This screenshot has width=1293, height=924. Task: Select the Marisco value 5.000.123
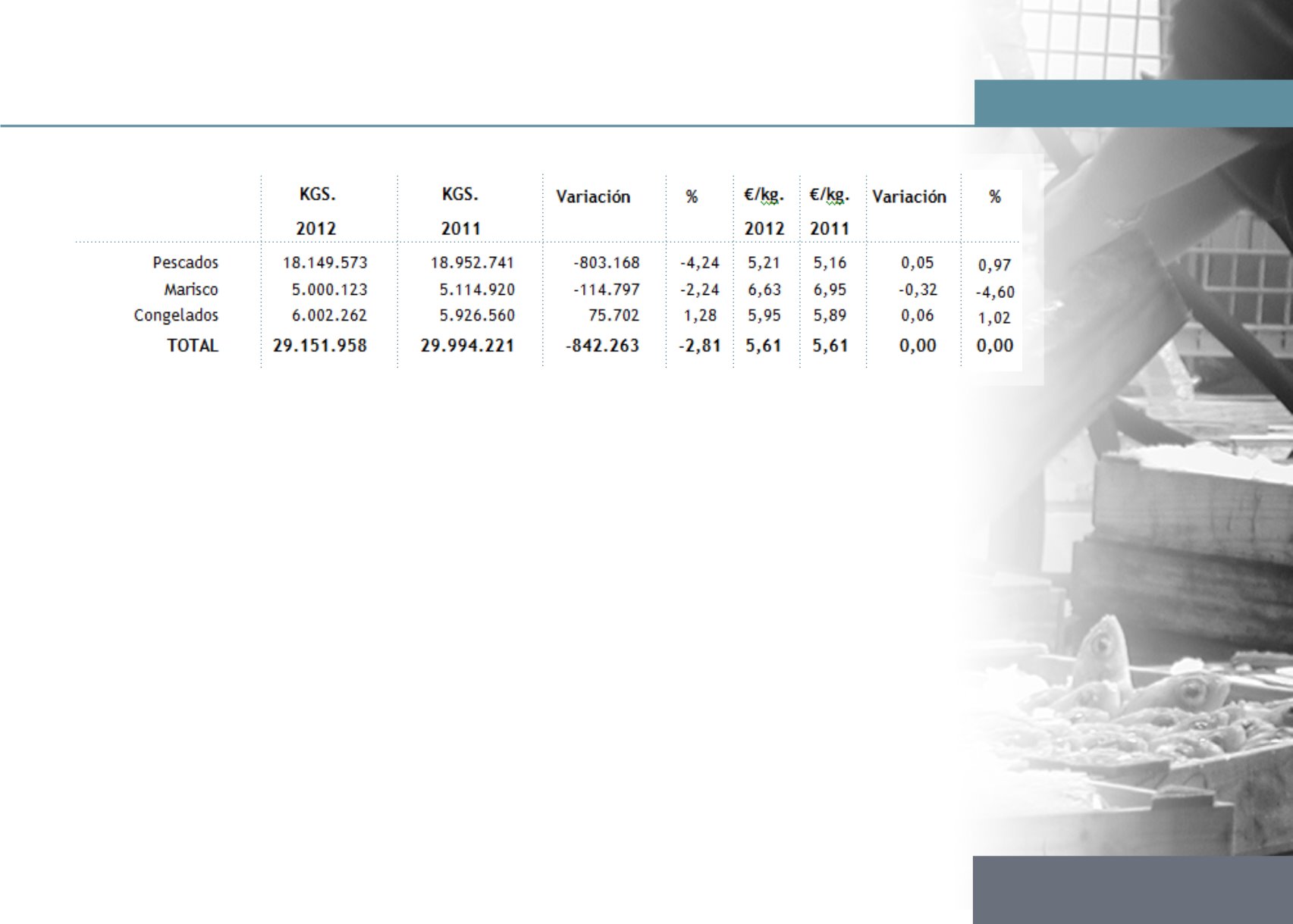329,290
